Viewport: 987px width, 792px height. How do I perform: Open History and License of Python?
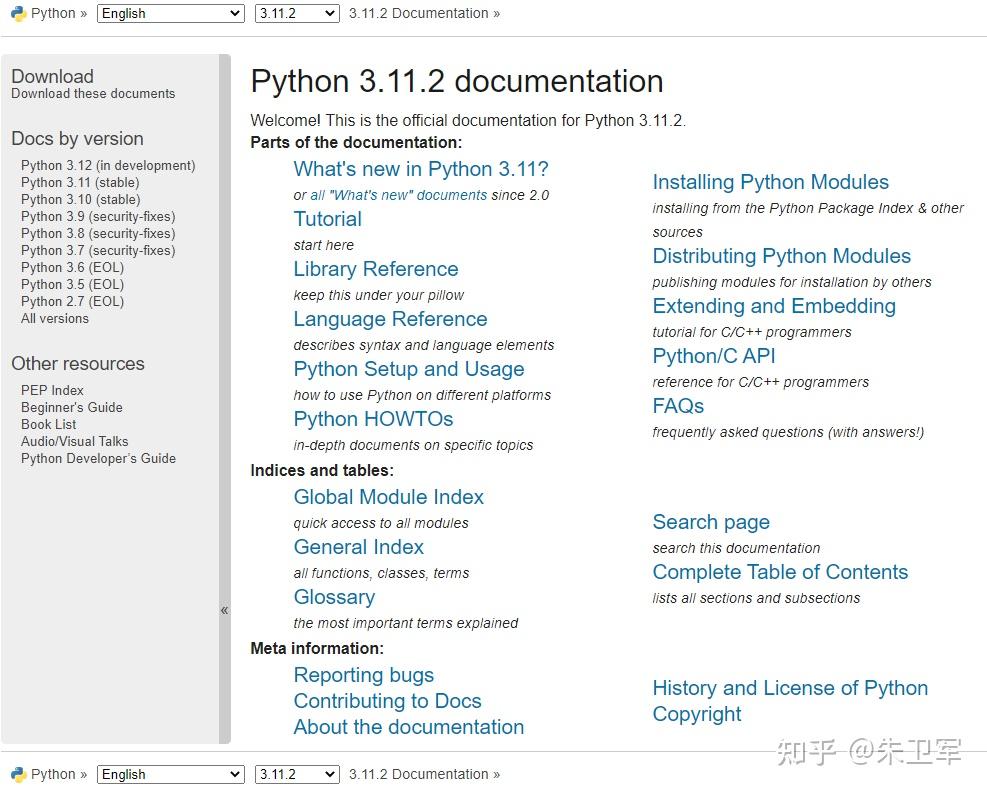coord(789,688)
